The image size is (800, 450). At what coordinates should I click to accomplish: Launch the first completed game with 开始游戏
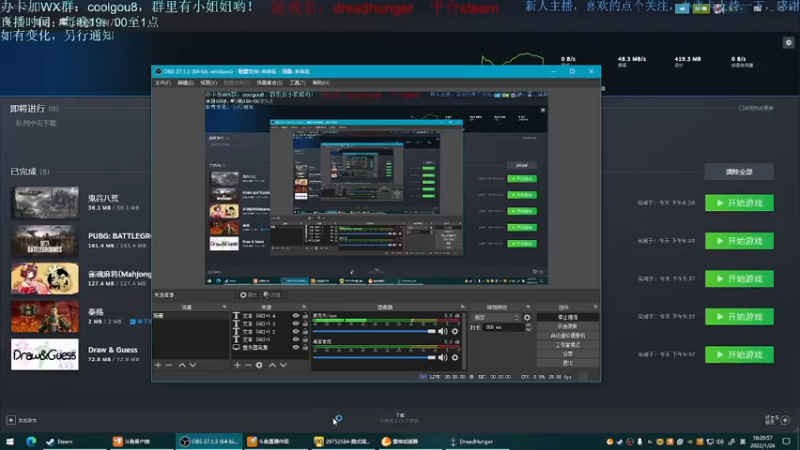point(739,203)
